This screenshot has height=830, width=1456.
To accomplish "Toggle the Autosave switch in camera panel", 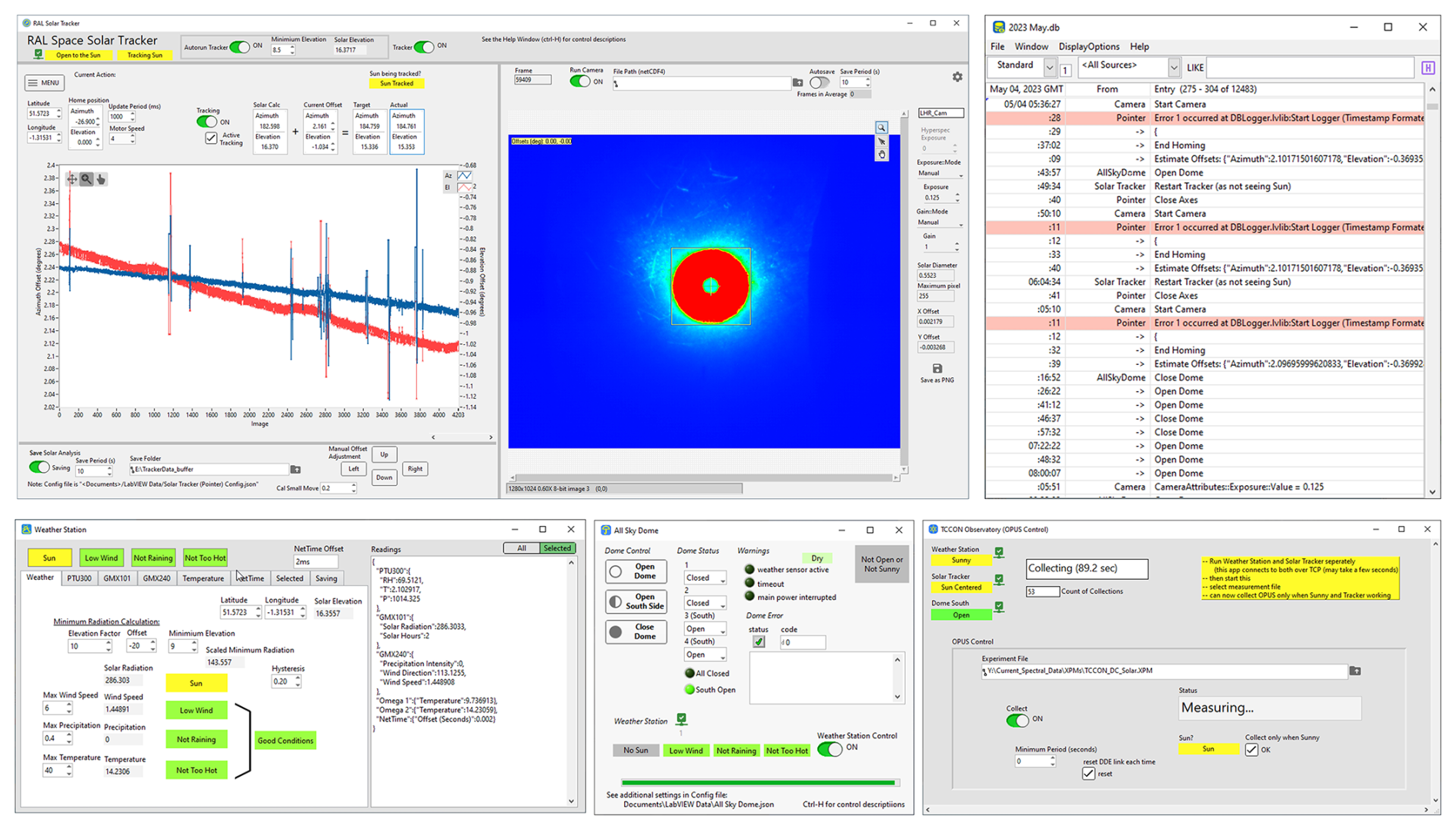I will point(819,83).
